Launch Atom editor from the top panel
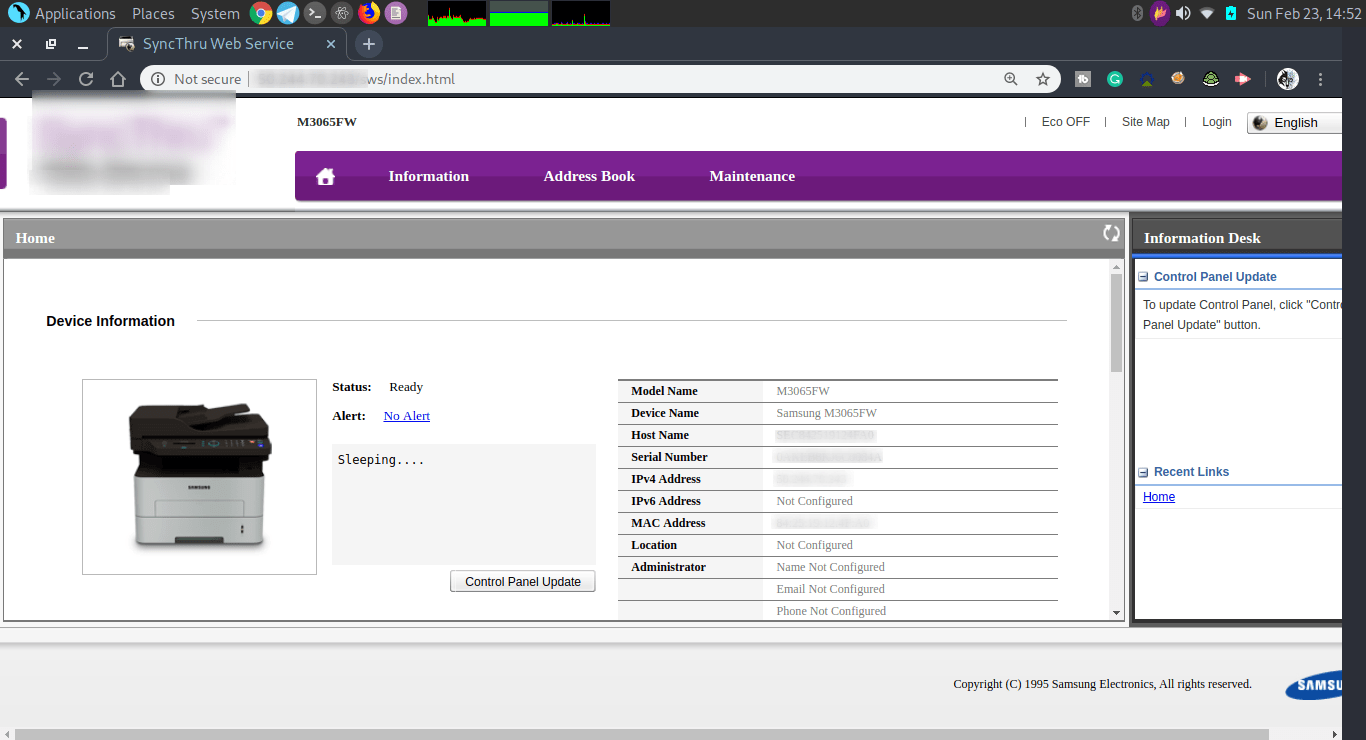 point(342,13)
